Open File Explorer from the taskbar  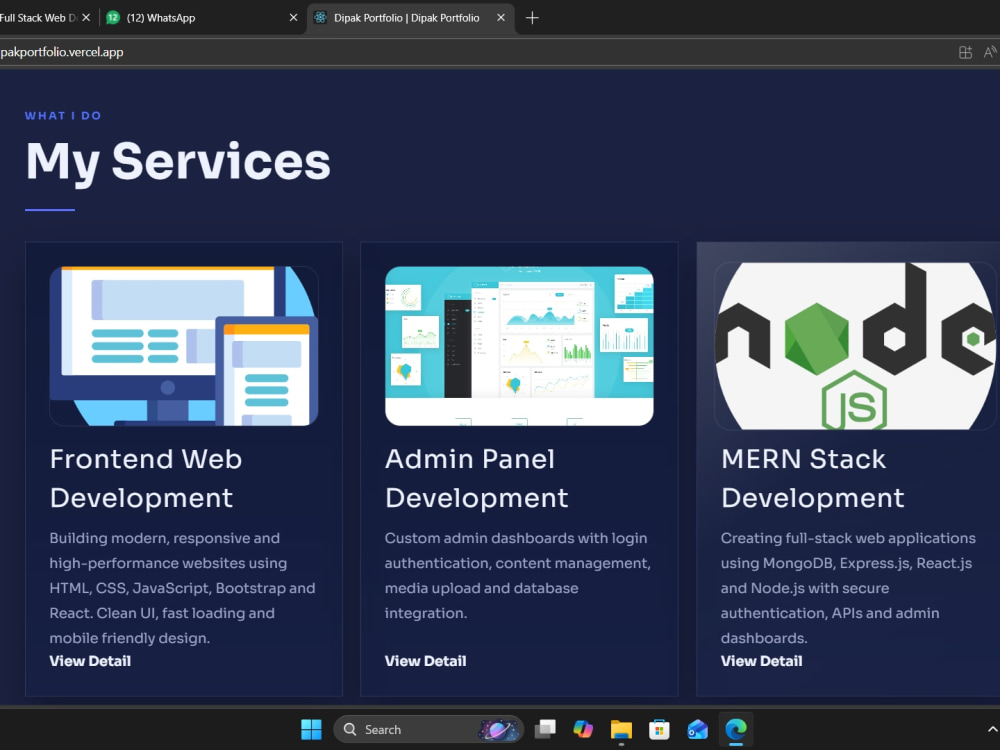click(621, 729)
